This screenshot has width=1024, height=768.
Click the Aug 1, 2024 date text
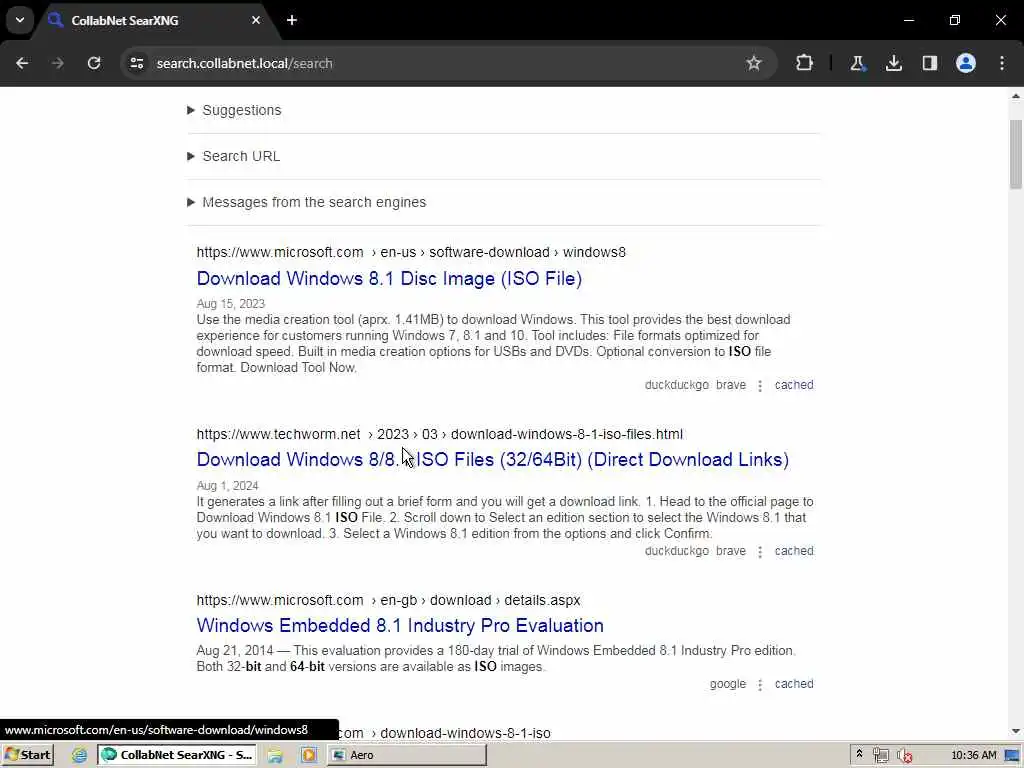pyautogui.click(x=227, y=486)
